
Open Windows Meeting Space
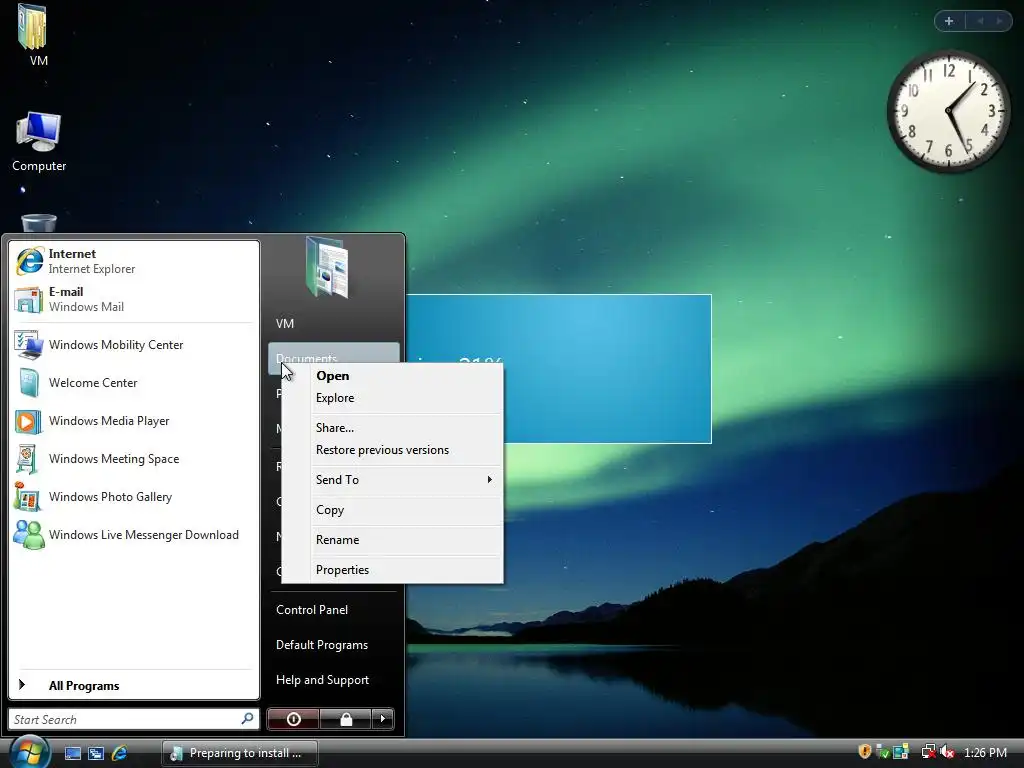134,458
